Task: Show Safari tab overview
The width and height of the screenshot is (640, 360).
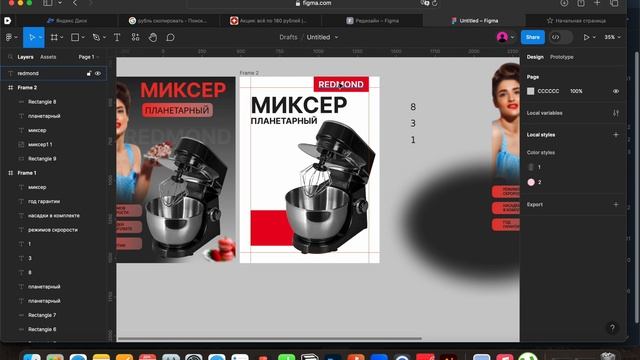Action: 614,3
